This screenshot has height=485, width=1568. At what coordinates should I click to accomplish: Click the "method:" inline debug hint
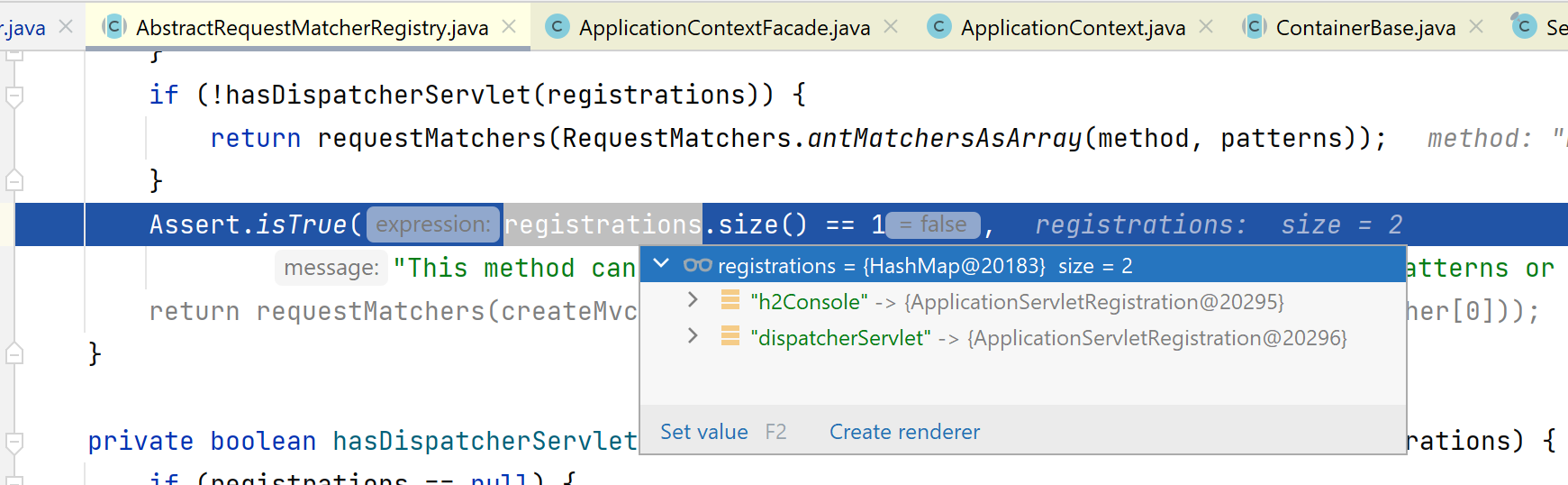tap(1479, 138)
